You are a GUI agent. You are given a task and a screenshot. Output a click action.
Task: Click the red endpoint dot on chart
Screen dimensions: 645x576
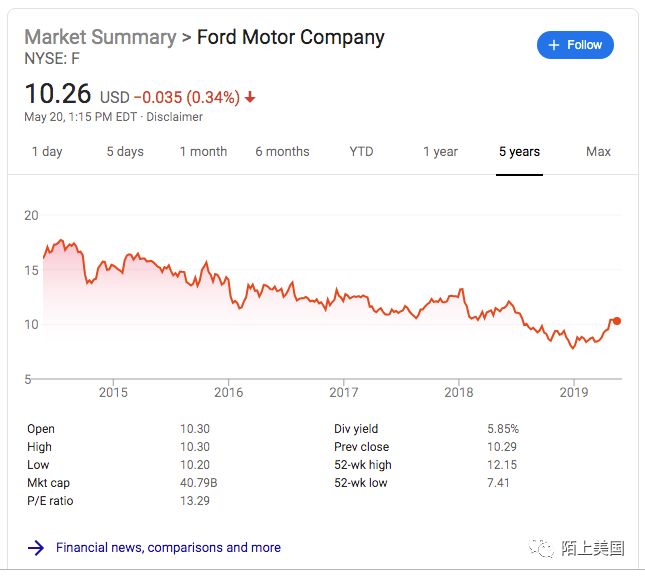pos(617,321)
